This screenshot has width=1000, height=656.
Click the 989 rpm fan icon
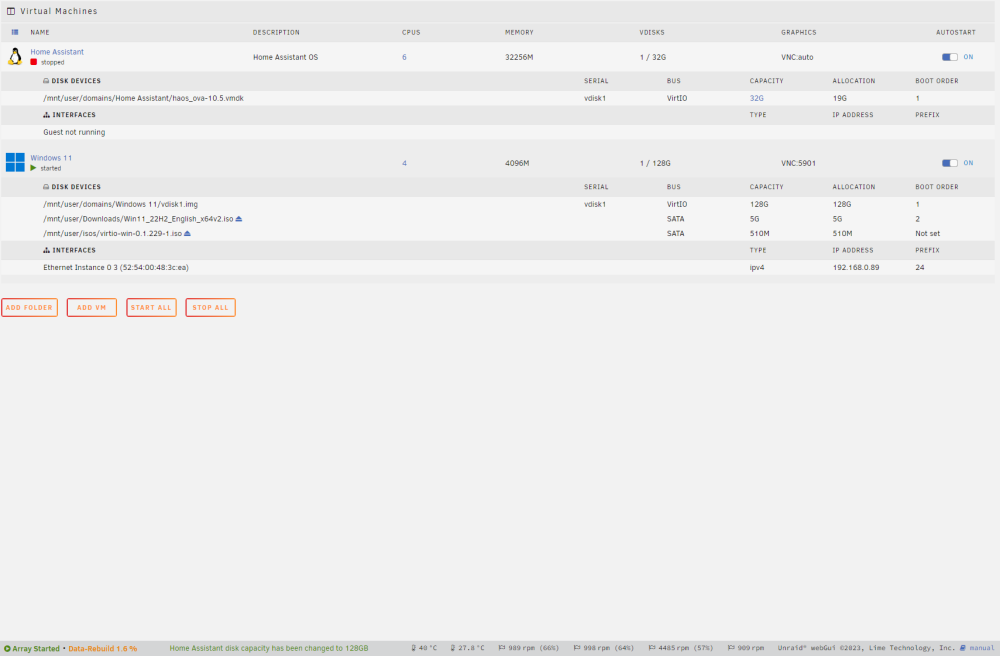click(502, 648)
